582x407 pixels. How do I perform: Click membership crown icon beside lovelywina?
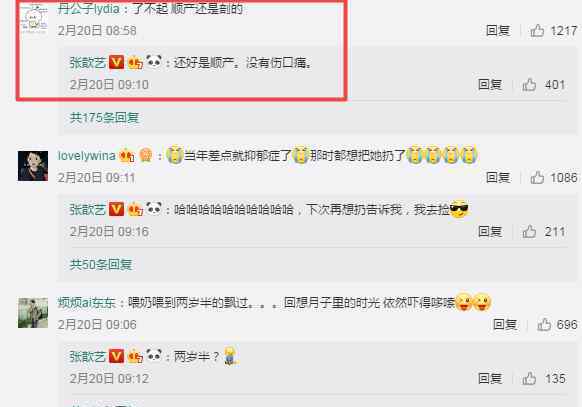click(127, 156)
